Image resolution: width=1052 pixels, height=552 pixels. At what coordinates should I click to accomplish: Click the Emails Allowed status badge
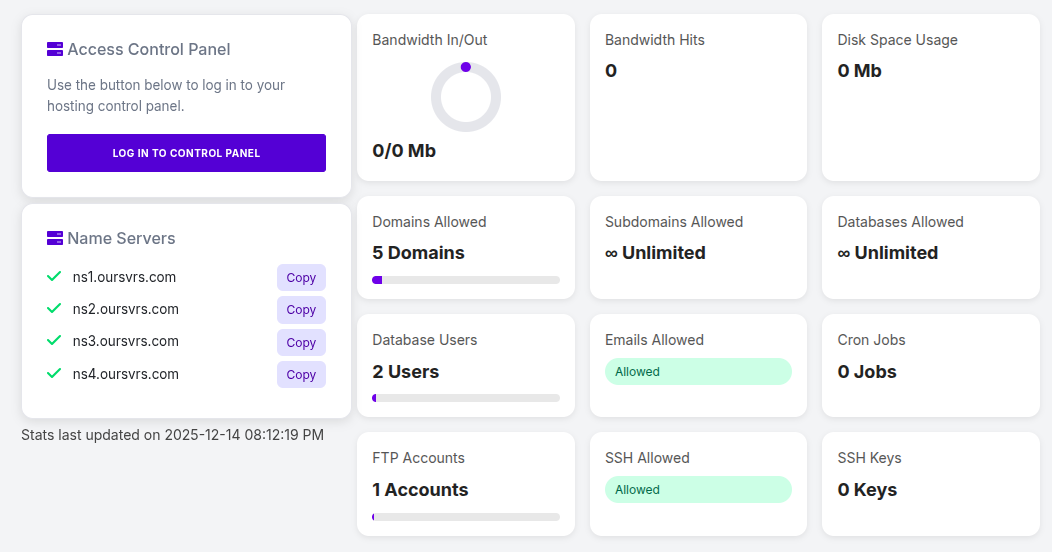(x=698, y=372)
